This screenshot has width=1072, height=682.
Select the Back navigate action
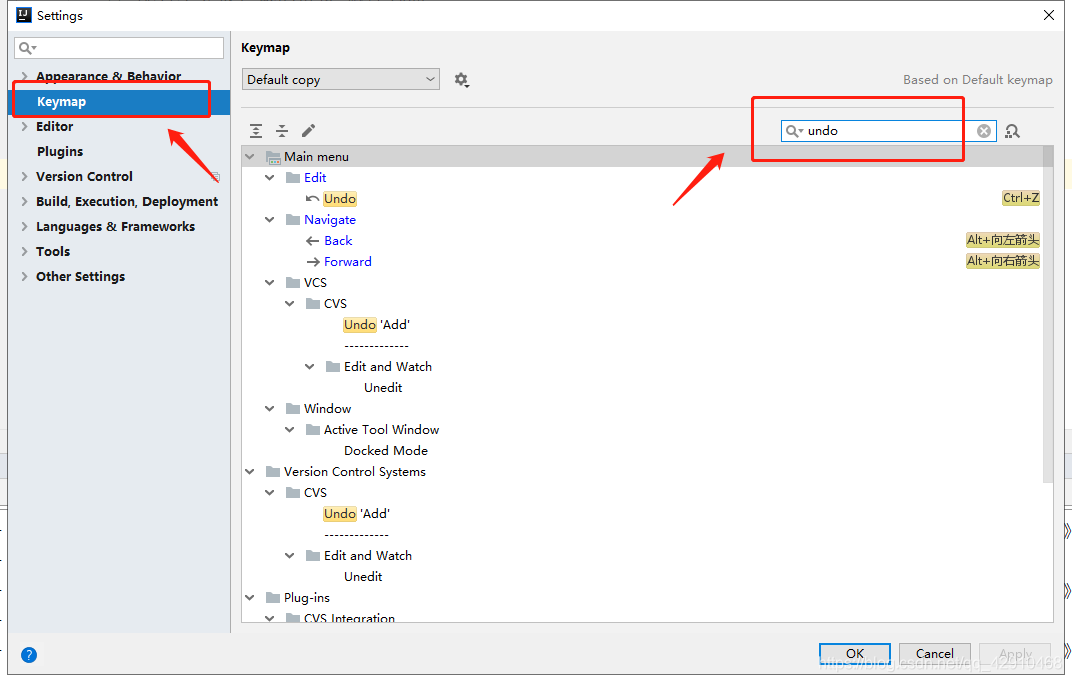pyautogui.click(x=338, y=241)
